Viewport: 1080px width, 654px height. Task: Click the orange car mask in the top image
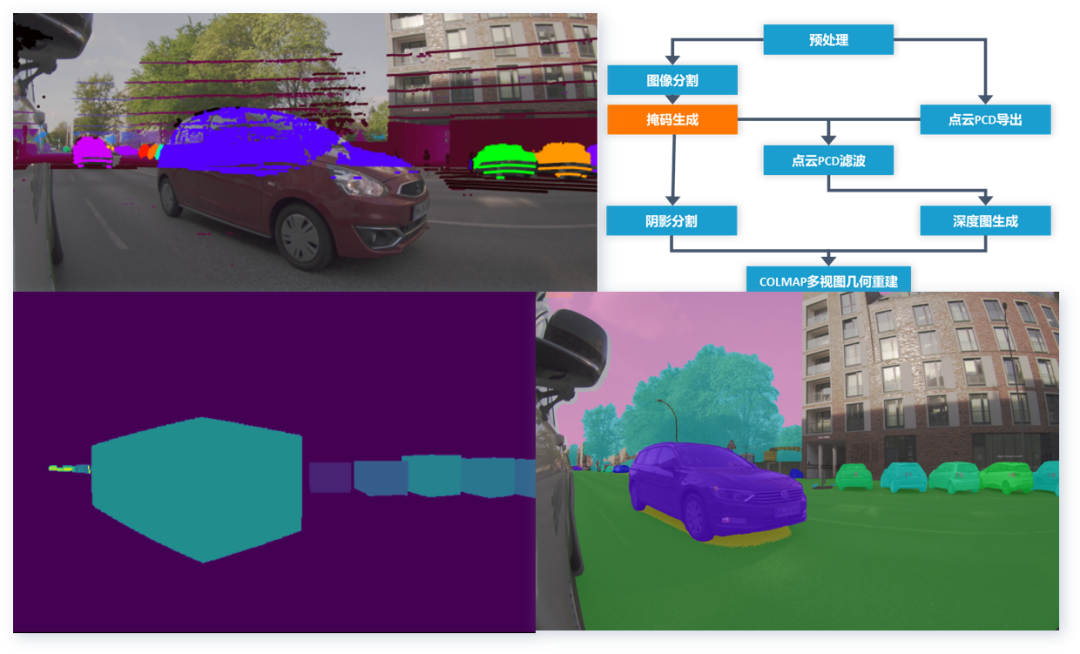pyautogui.click(x=564, y=159)
